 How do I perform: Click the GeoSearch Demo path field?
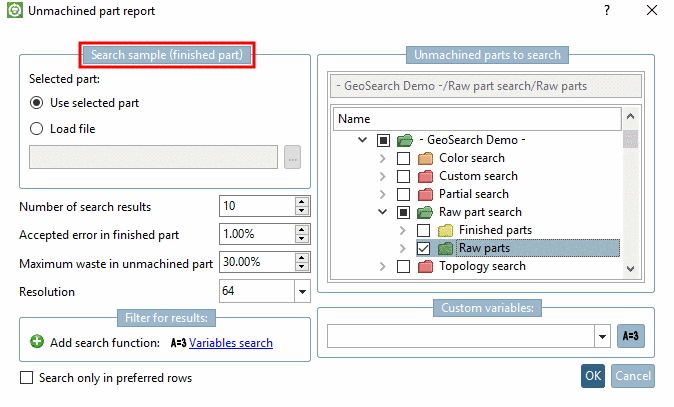486,86
